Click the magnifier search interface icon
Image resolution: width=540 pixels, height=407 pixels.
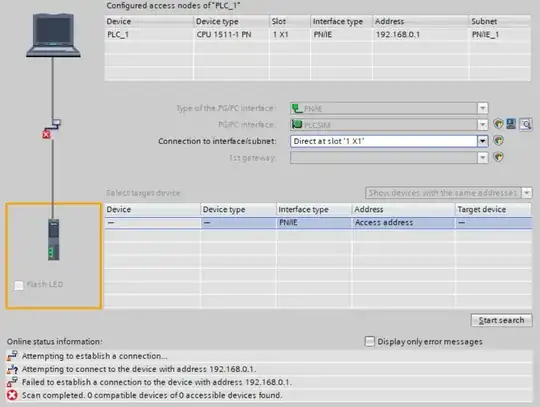[526, 124]
